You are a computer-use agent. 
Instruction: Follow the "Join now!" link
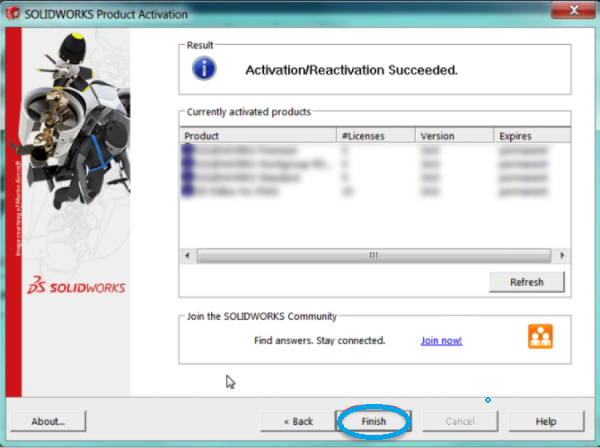pyautogui.click(x=441, y=340)
